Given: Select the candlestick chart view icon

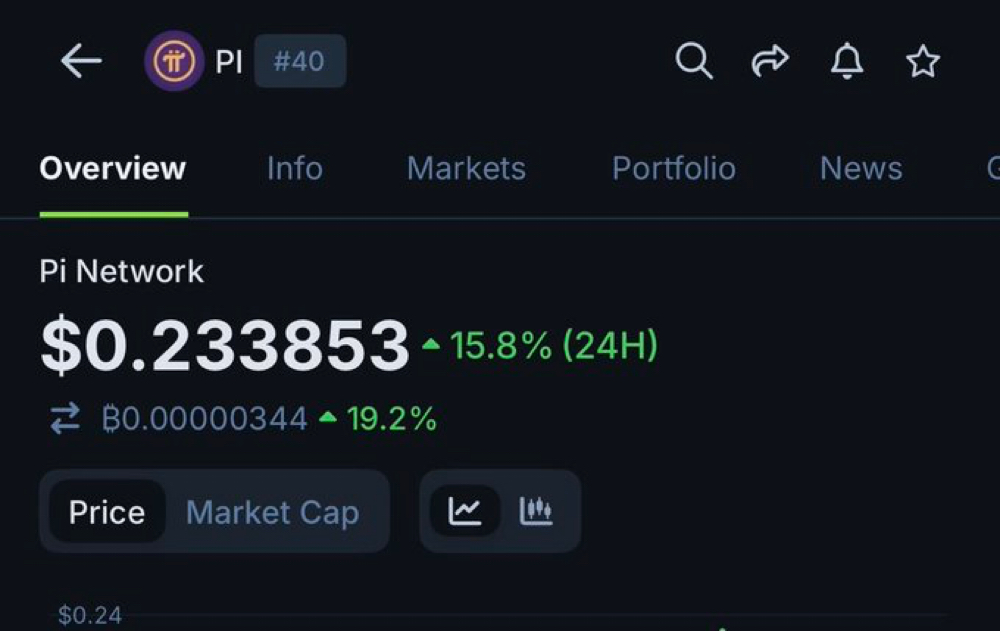Looking at the screenshot, I should point(537,510).
